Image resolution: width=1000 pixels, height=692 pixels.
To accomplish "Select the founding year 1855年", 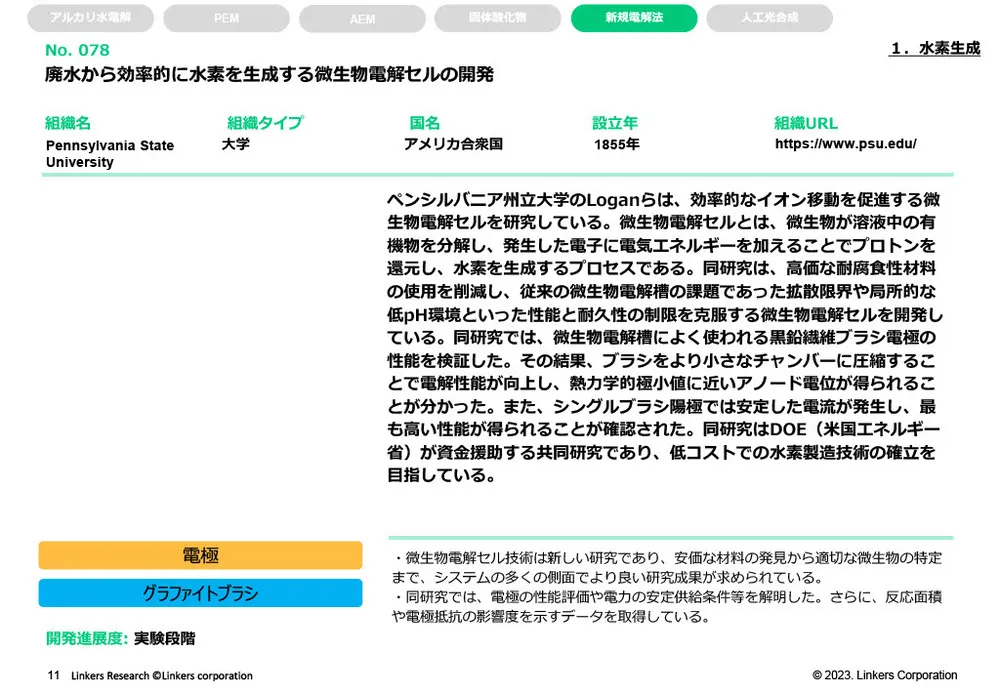I will point(617,144).
